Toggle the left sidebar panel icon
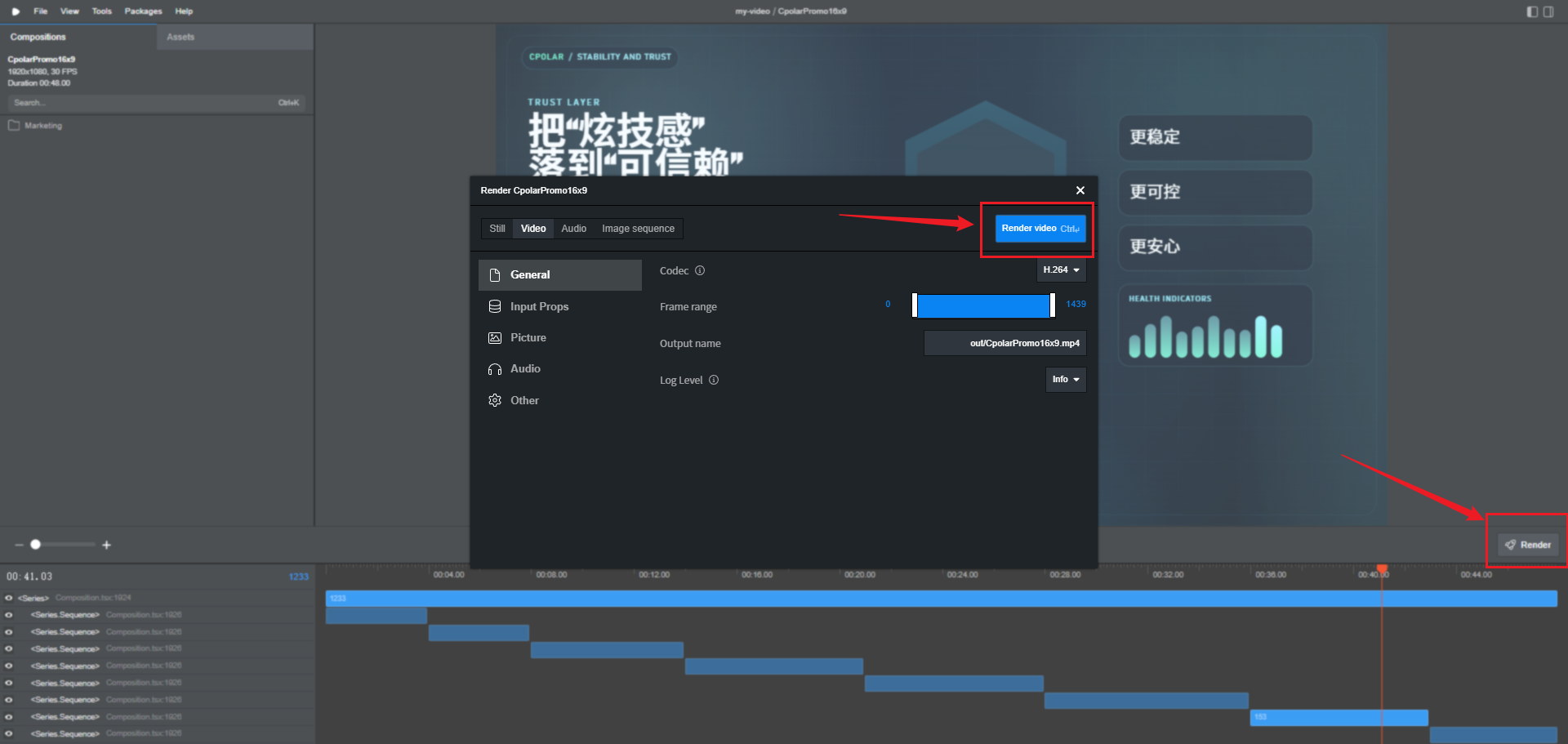 click(1532, 11)
